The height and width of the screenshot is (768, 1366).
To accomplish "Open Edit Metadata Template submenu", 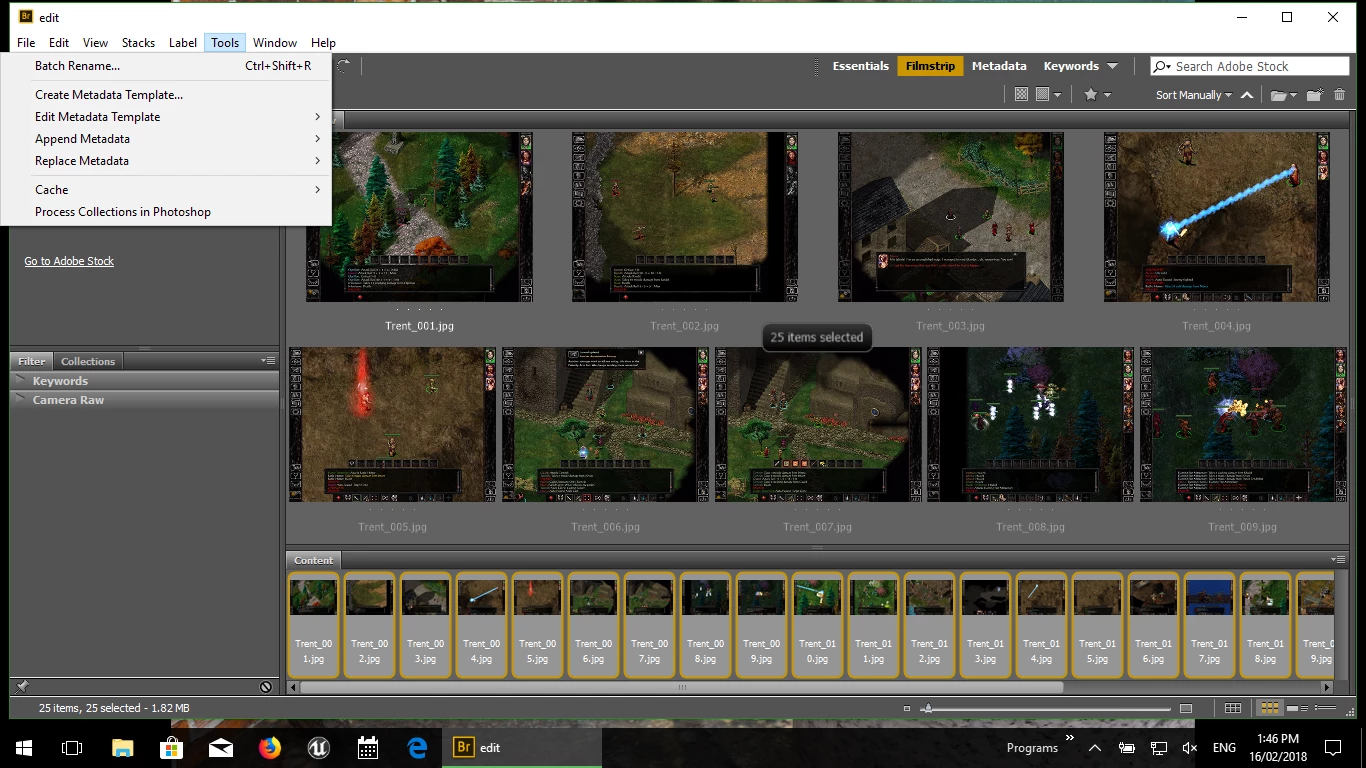I will point(166,117).
